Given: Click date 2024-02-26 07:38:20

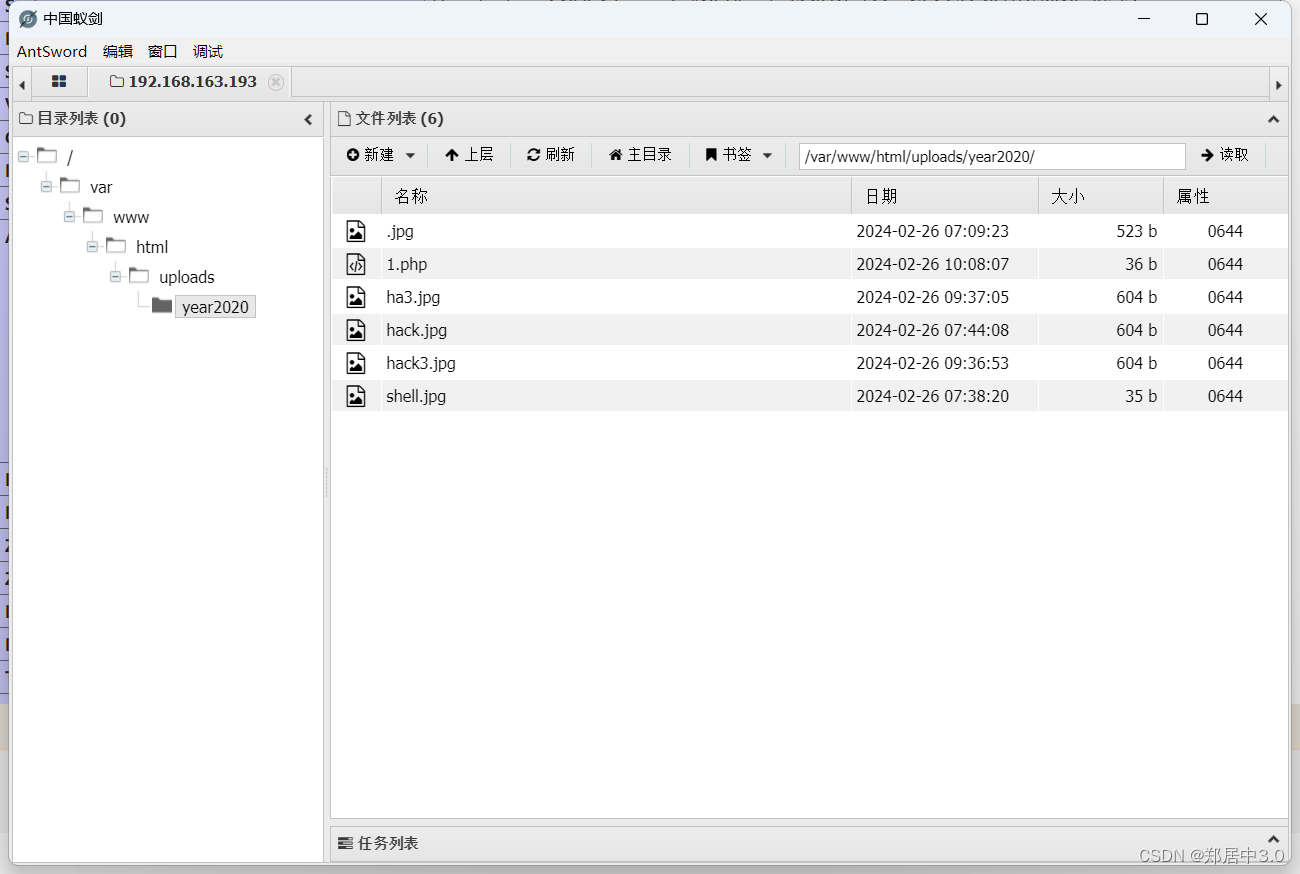Looking at the screenshot, I should pyautogui.click(x=932, y=396).
